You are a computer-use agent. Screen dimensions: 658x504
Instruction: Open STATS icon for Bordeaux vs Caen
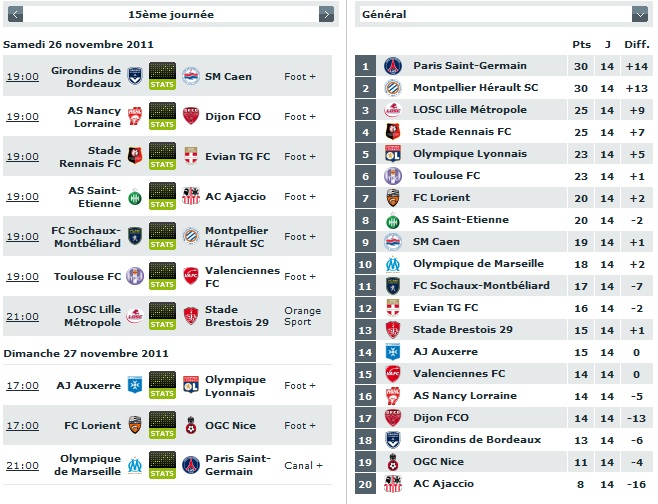point(162,76)
